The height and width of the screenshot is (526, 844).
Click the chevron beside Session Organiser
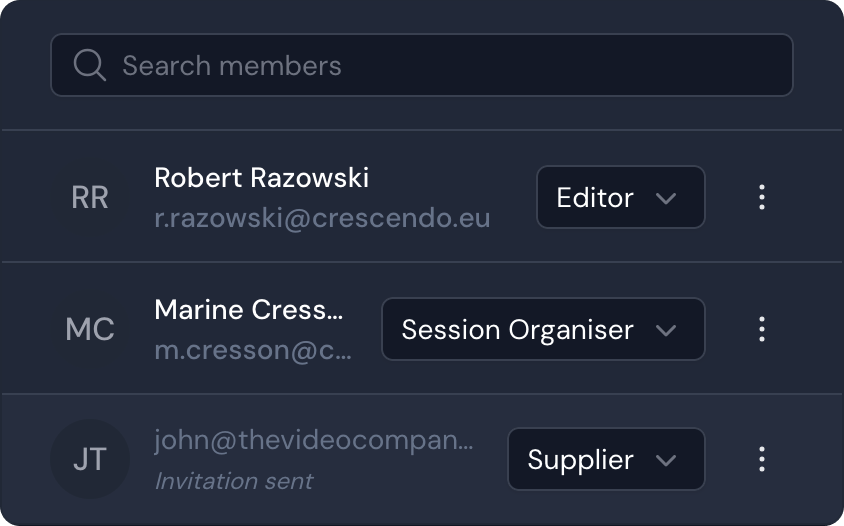click(666, 330)
